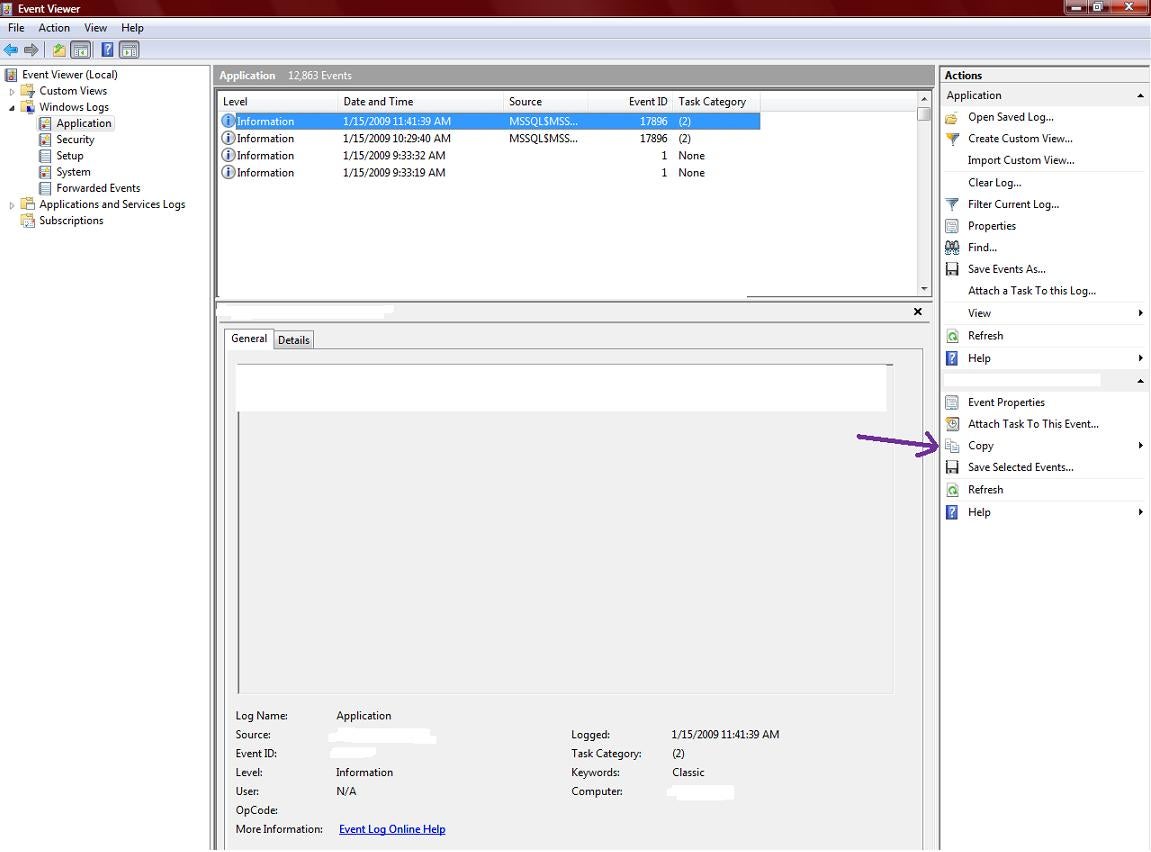The height and width of the screenshot is (852, 1151).
Task: Toggle the show/hide action pane toolbar icon
Action: [x=128, y=50]
